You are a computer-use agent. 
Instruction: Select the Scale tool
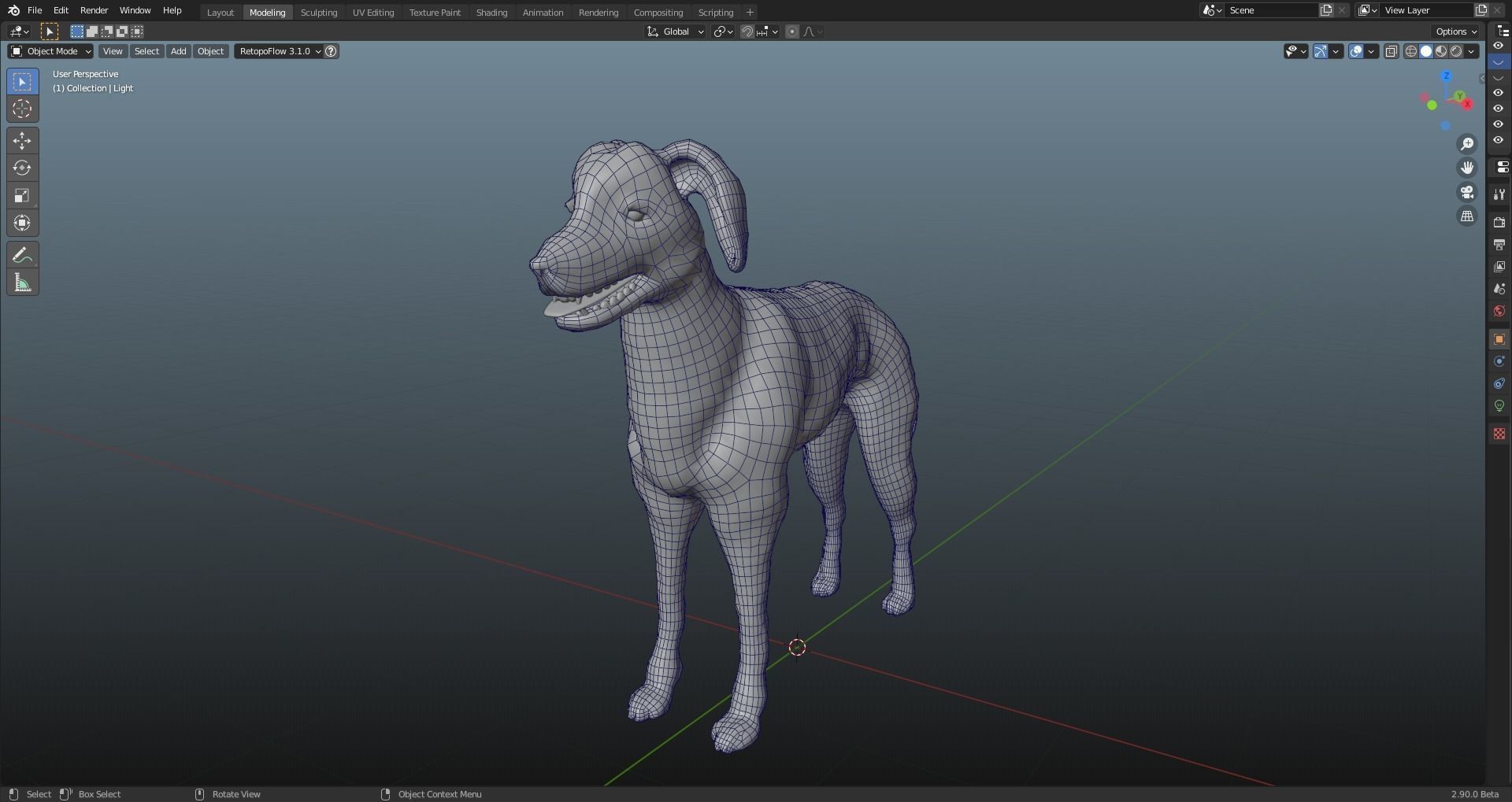click(x=22, y=195)
